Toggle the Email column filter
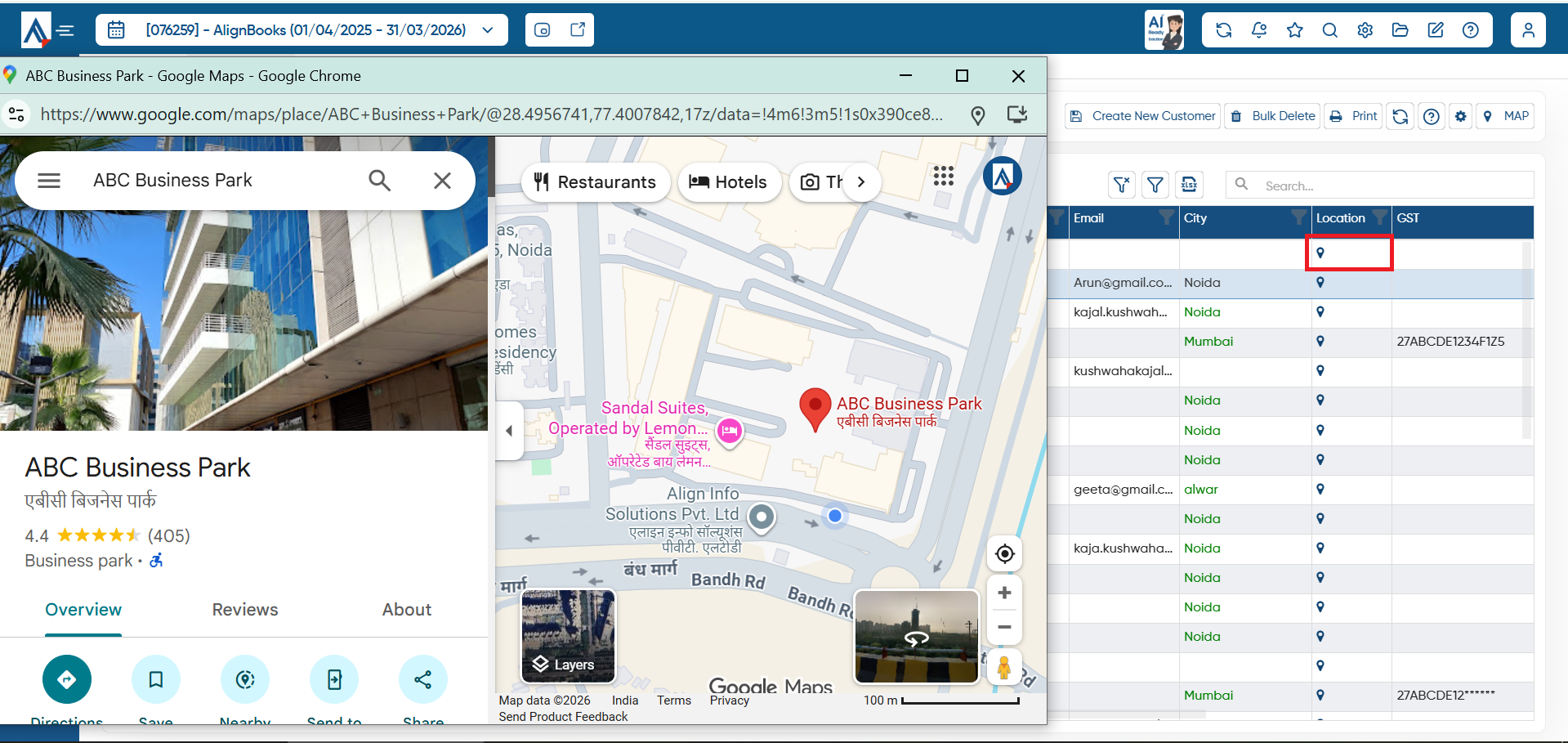 (x=1167, y=217)
